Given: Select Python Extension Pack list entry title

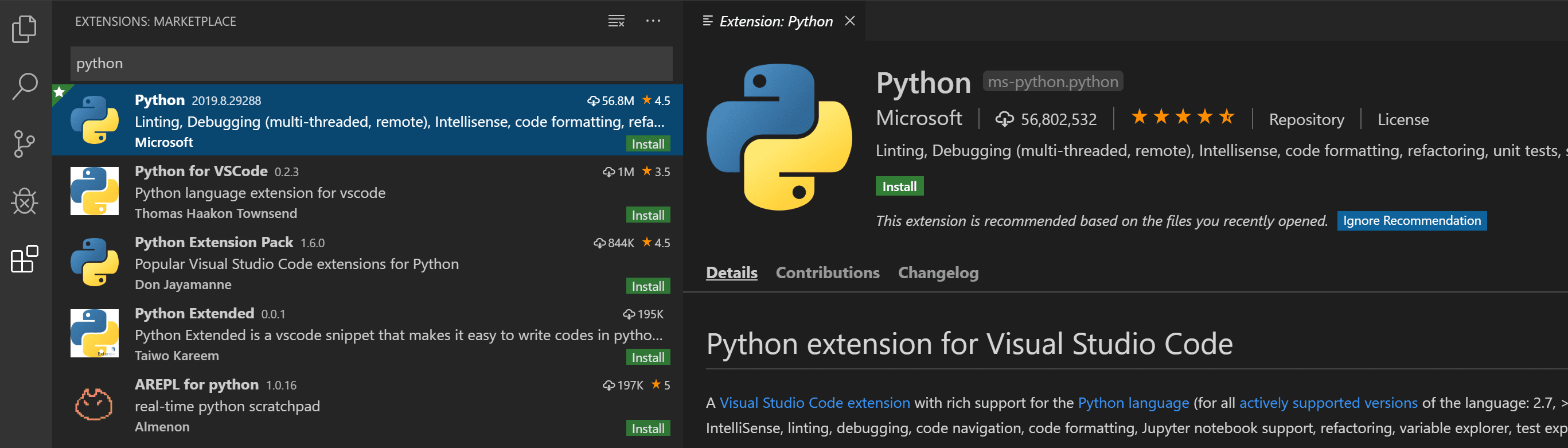Looking at the screenshot, I should click(214, 243).
